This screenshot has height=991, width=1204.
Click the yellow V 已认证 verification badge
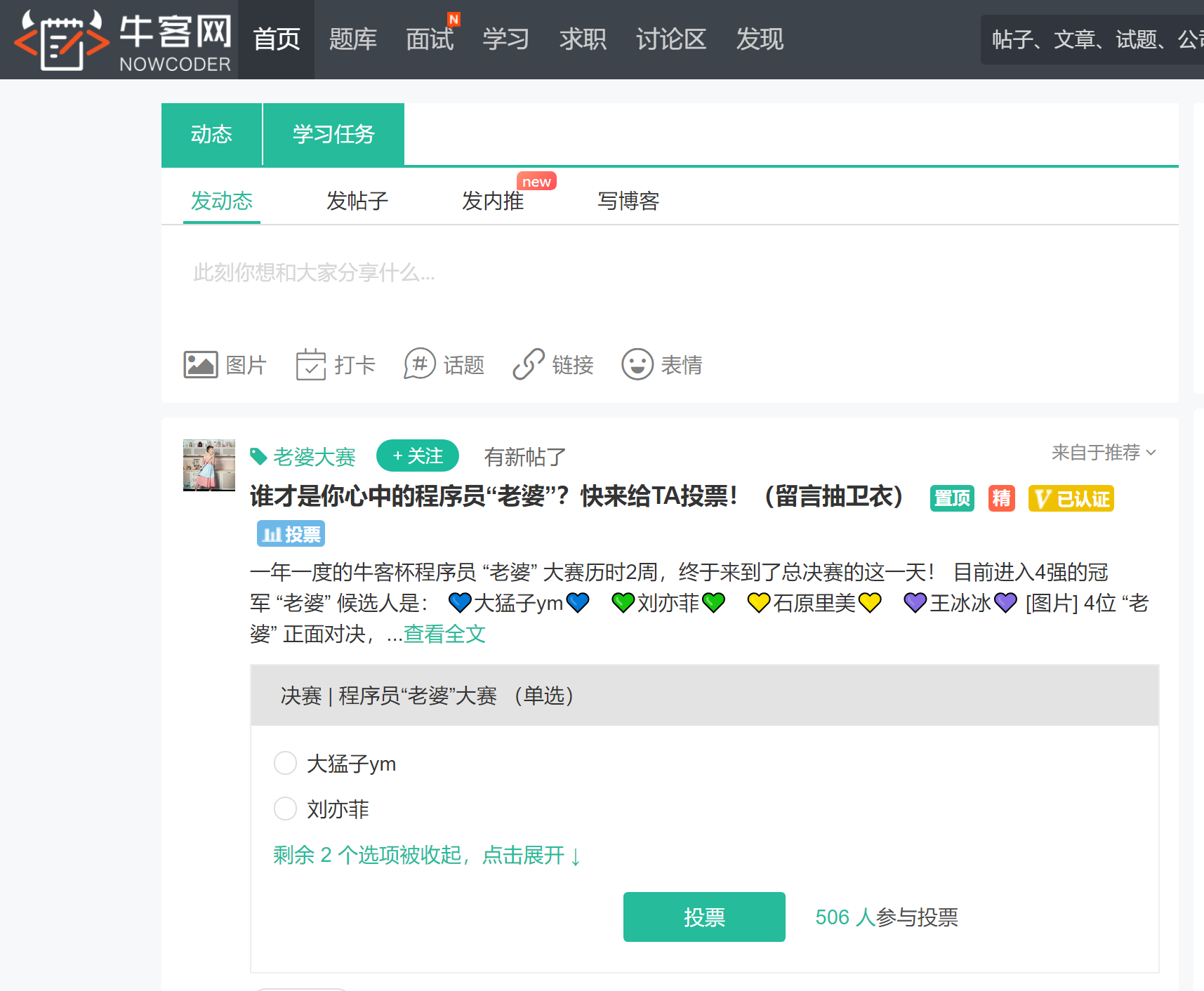(x=1071, y=498)
